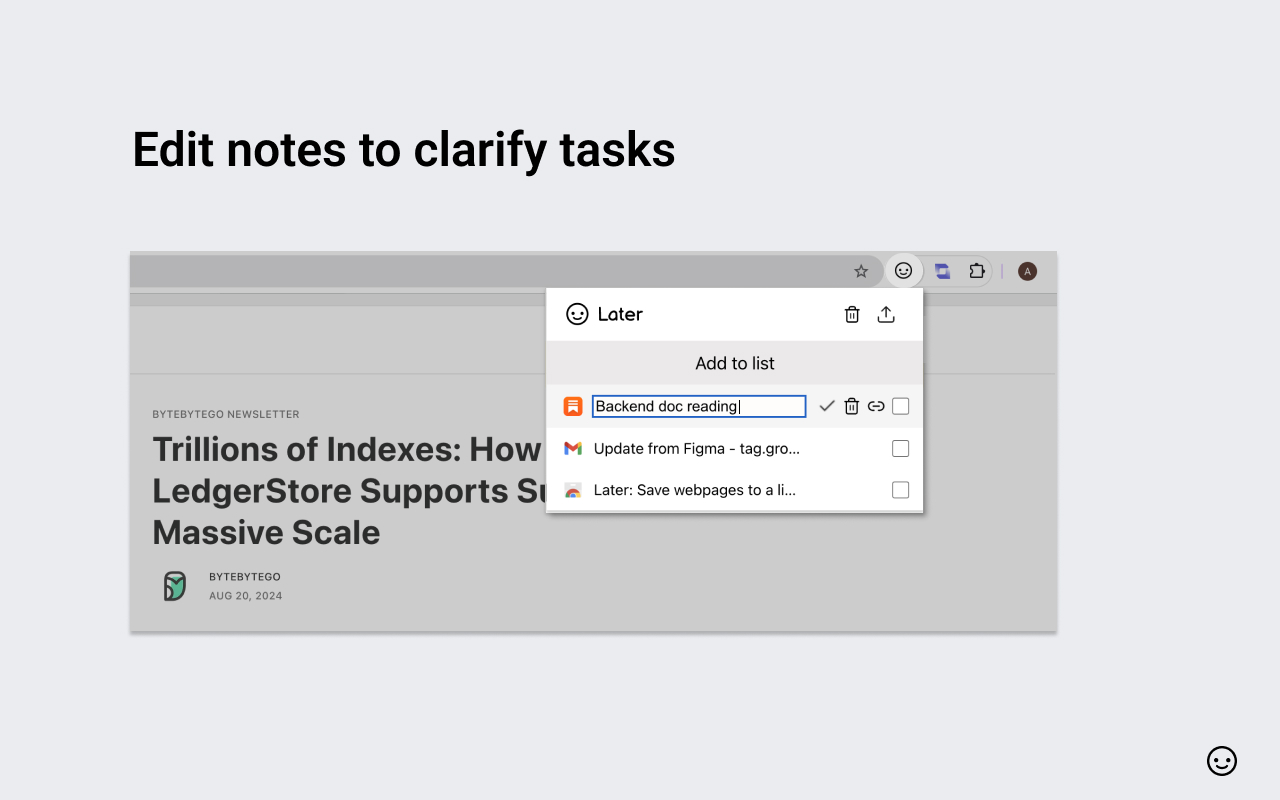Open the profile avatar labeled A

(1027, 271)
